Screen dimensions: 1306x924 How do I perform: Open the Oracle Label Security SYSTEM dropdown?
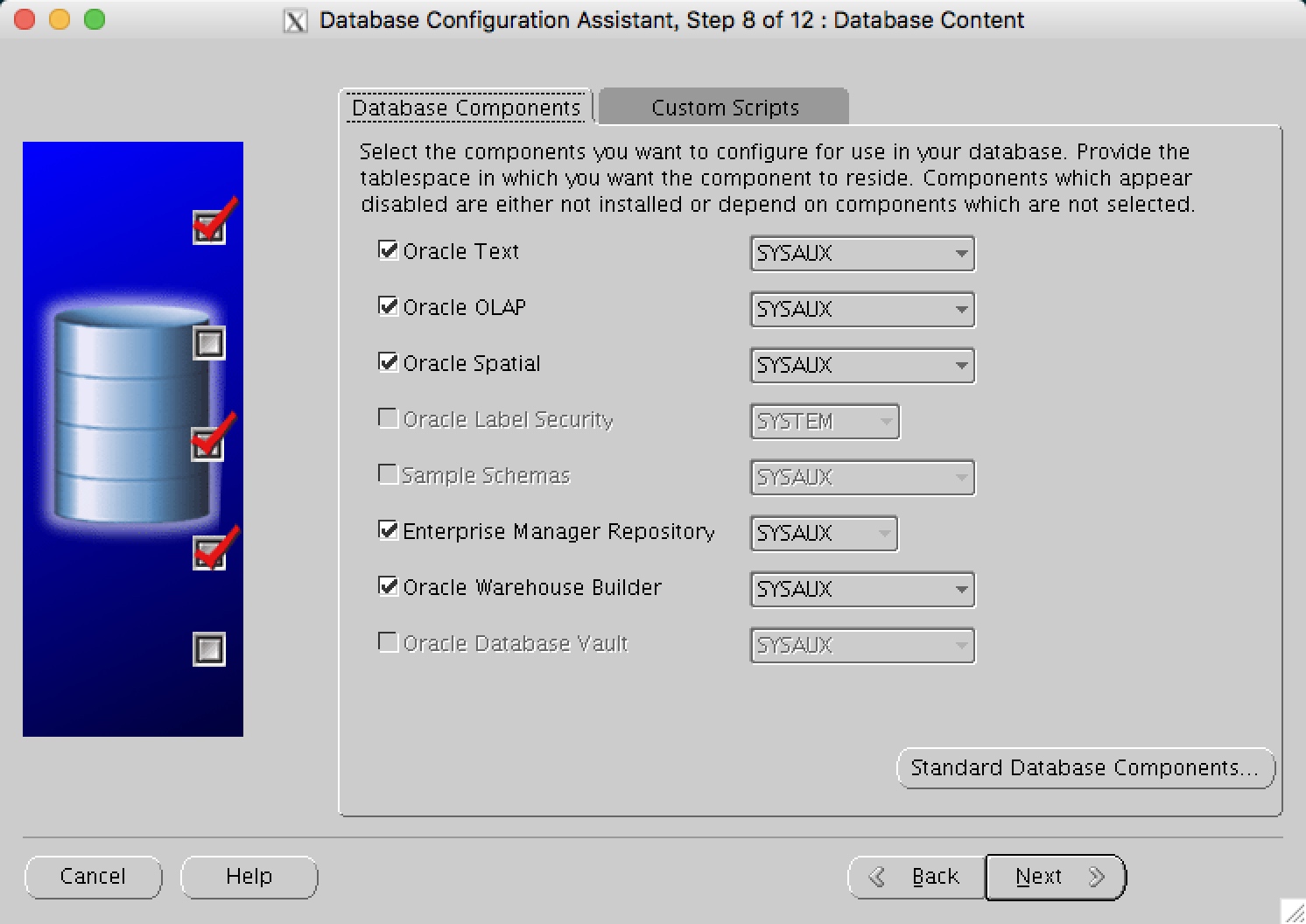[825, 421]
